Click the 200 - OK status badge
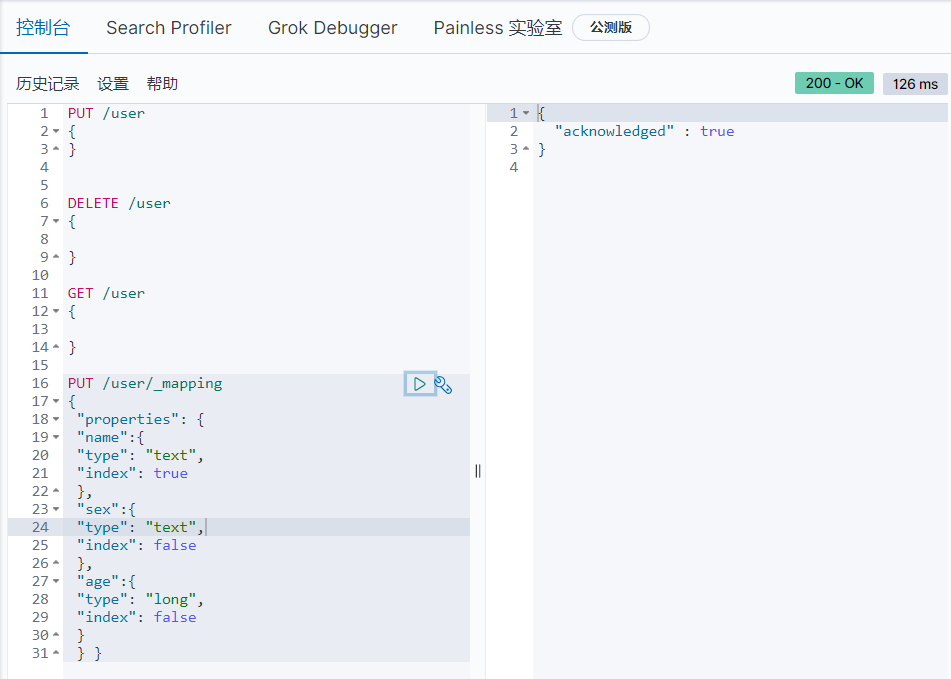The height and width of the screenshot is (679, 951). [x=834, y=83]
